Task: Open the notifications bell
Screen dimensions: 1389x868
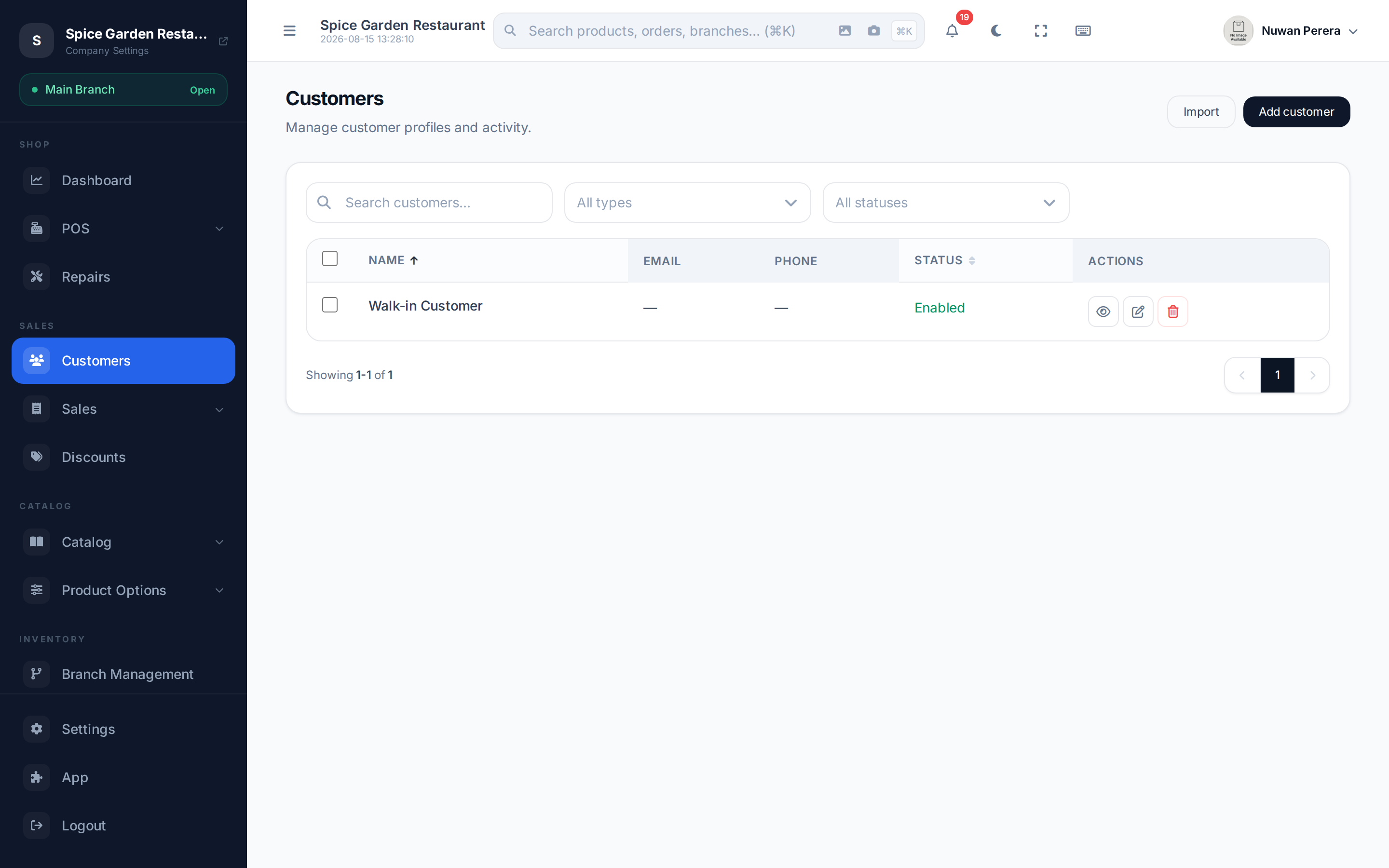Action: coord(952,31)
